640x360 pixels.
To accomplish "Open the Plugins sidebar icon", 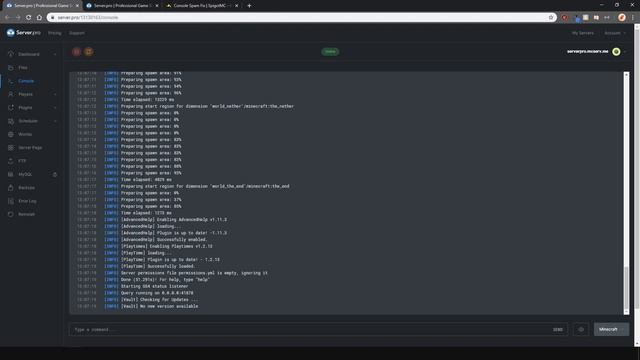I will tap(11, 107).
